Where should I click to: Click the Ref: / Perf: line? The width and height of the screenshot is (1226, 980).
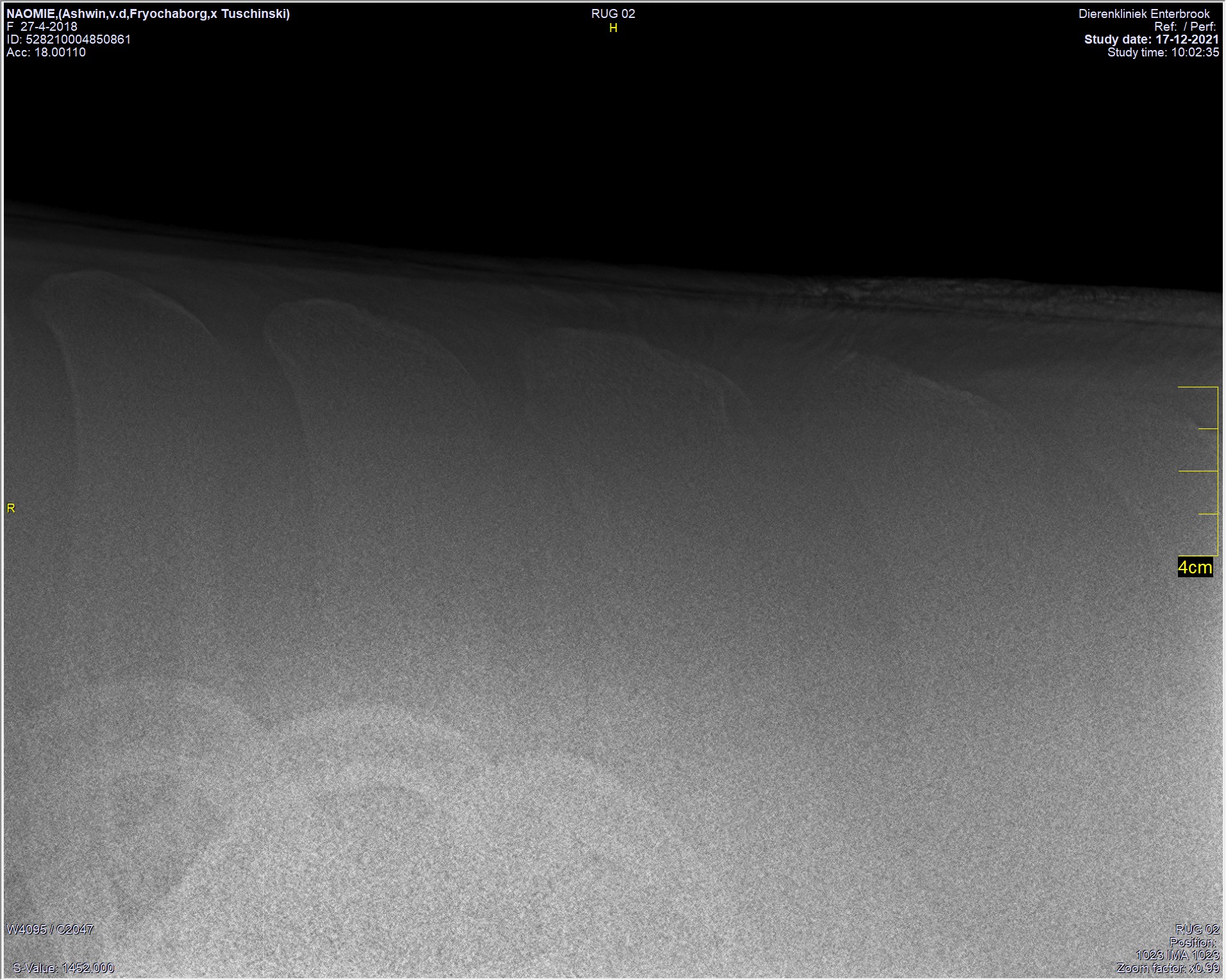(1184, 27)
